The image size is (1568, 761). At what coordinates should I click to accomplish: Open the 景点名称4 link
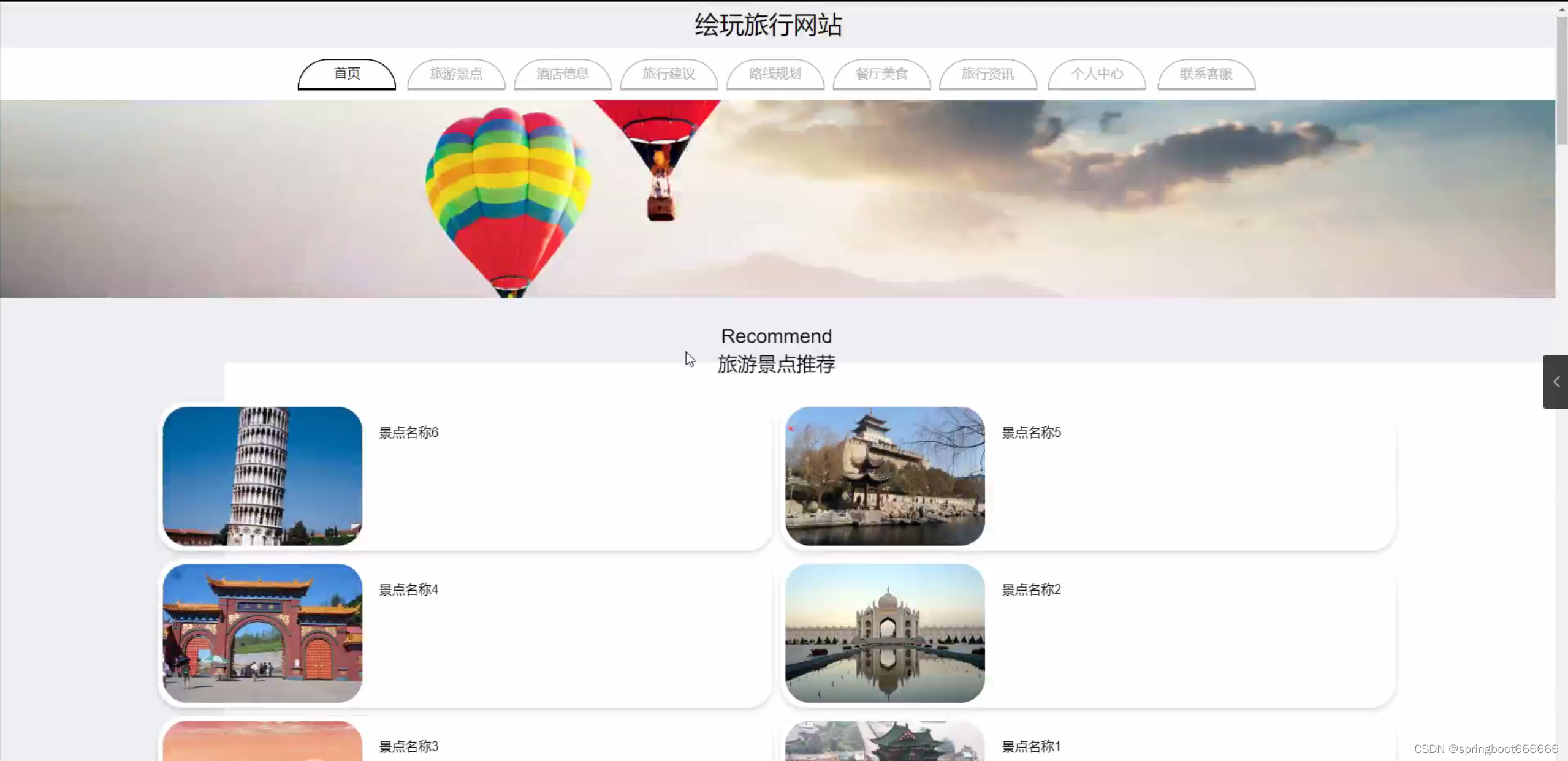(408, 589)
